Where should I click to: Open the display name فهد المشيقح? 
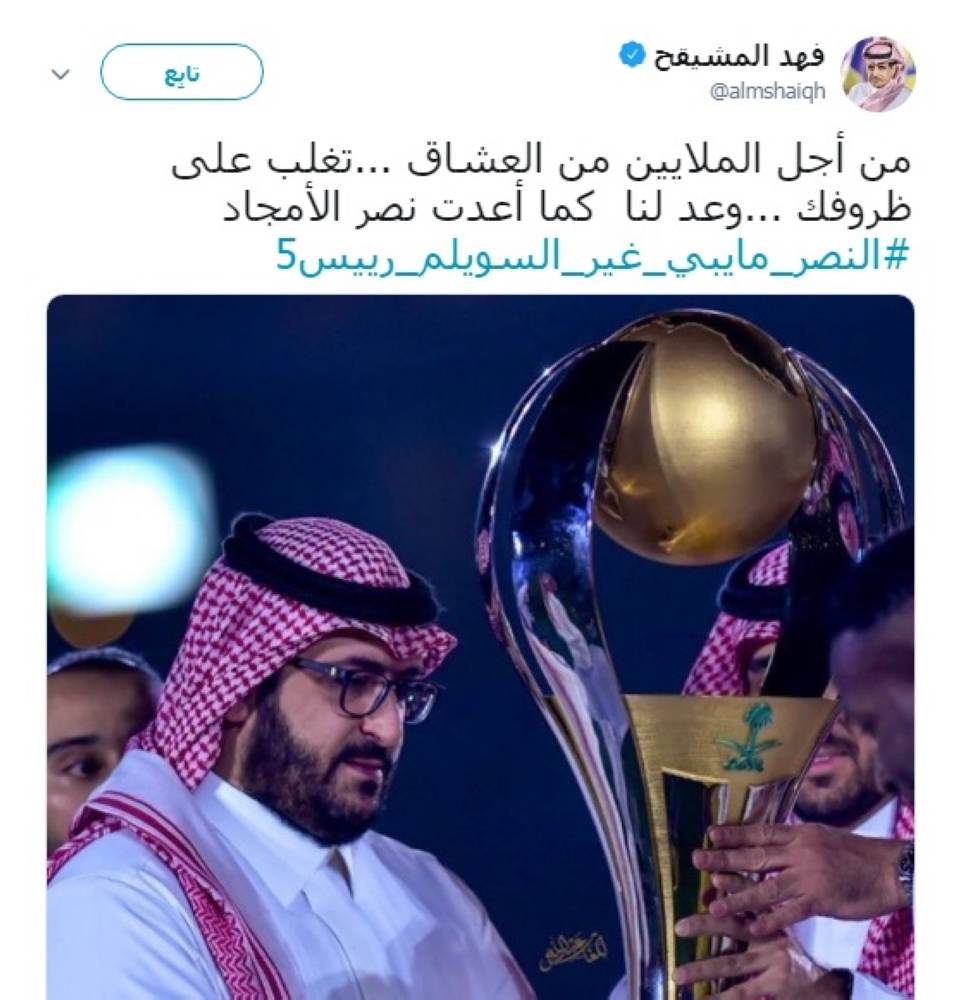click(739, 57)
